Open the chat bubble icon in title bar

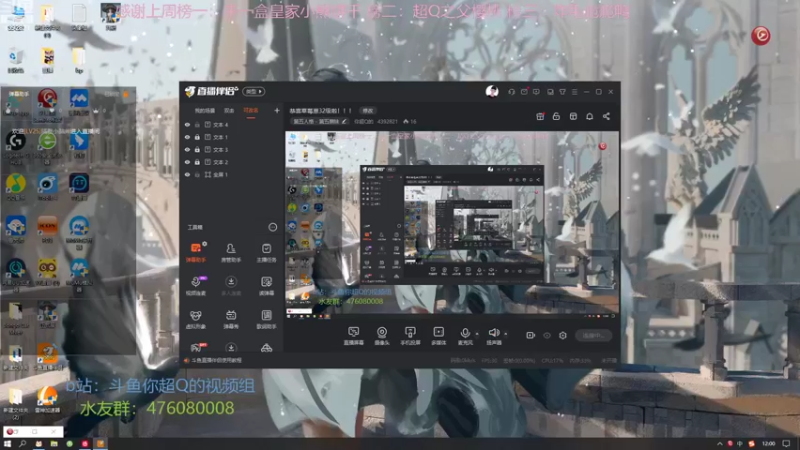536,92
